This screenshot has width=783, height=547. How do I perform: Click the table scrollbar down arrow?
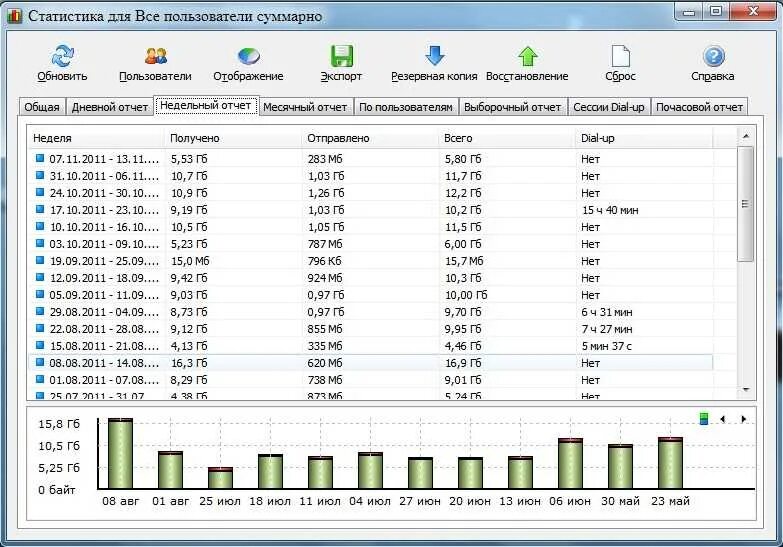[x=746, y=390]
